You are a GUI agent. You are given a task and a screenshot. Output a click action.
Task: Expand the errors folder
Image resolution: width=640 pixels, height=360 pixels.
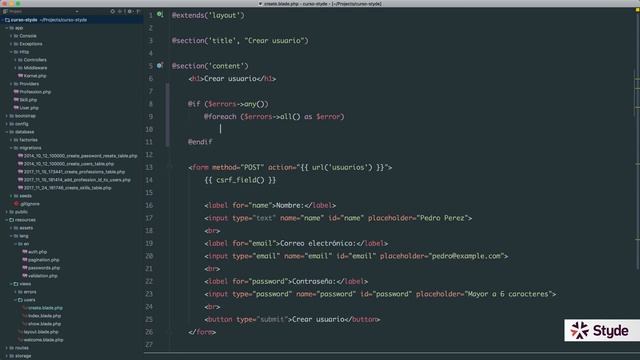[16, 292]
